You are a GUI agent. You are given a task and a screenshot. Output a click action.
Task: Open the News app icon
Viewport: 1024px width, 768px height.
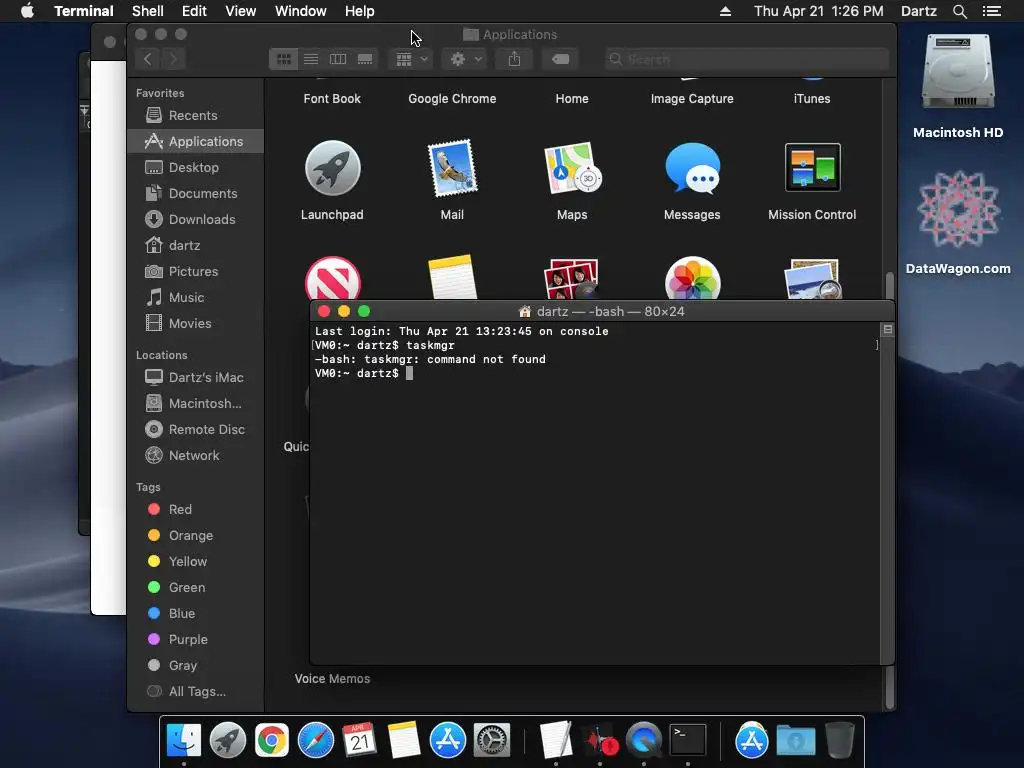pyautogui.click(x=332, y=278)
